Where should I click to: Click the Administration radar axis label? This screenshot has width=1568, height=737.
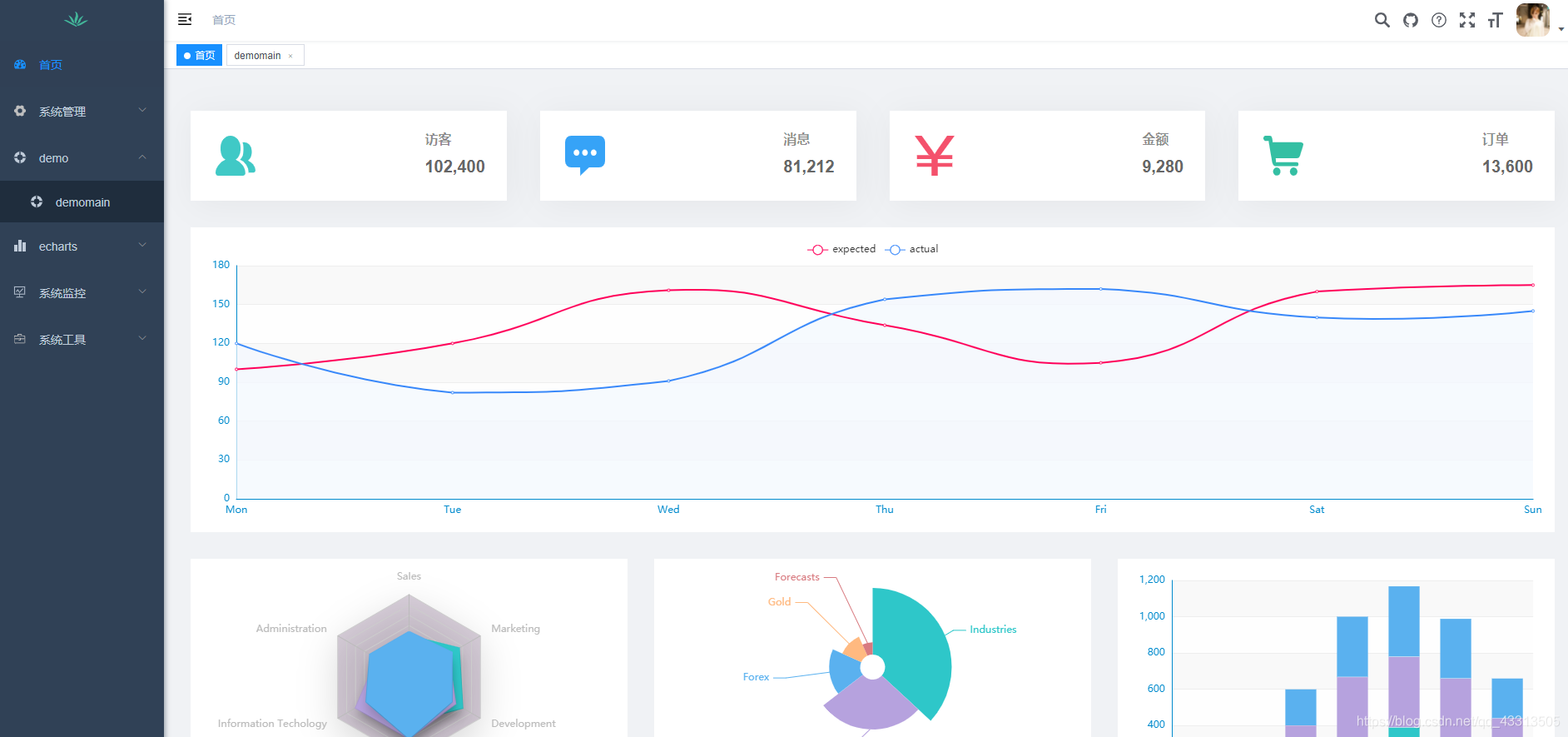pos(291,629)
